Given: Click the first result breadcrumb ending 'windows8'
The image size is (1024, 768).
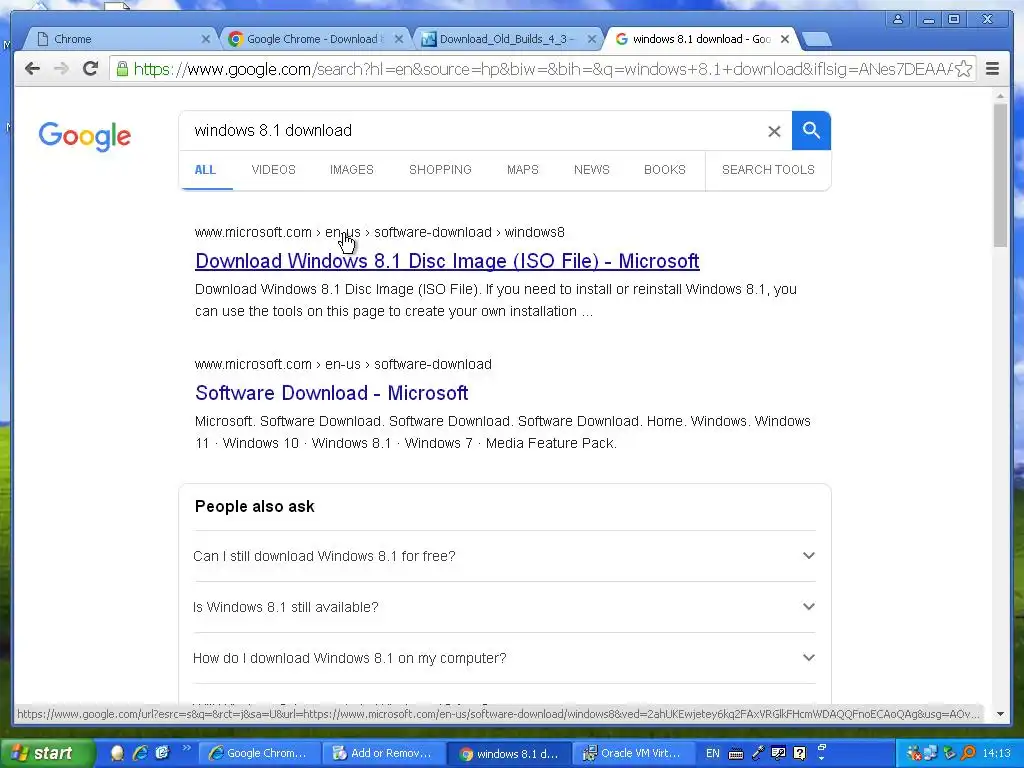Looking at the screenshot, I should (x=379, y=232).
